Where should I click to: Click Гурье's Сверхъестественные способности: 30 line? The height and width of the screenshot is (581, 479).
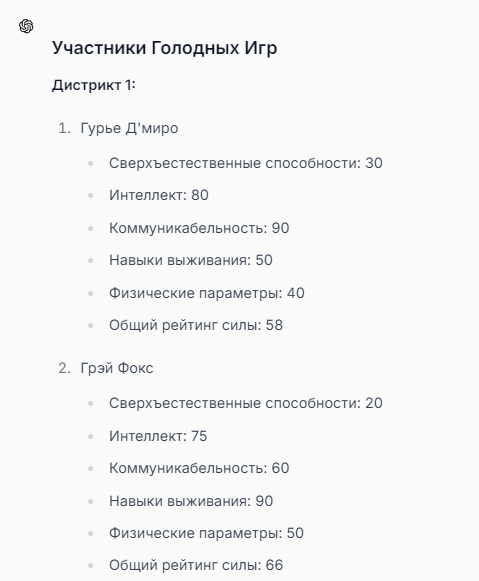click(x=246, y=163)
